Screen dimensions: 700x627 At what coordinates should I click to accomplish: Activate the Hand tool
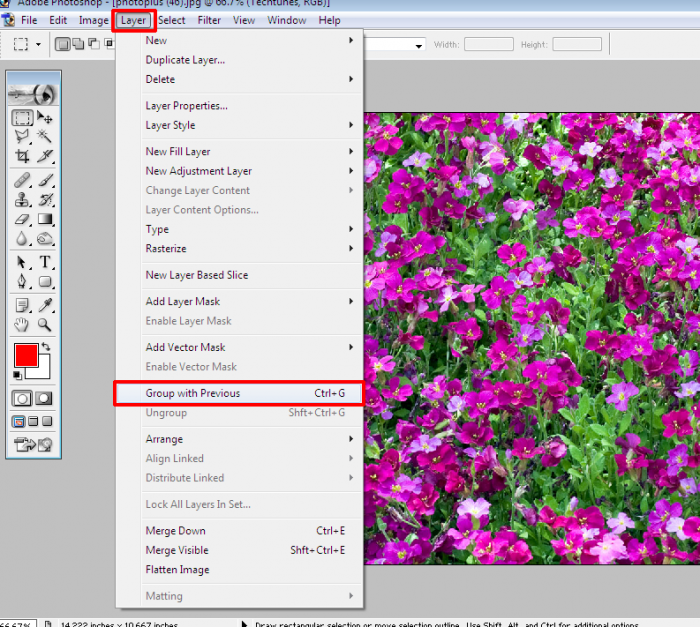point(22,325)
